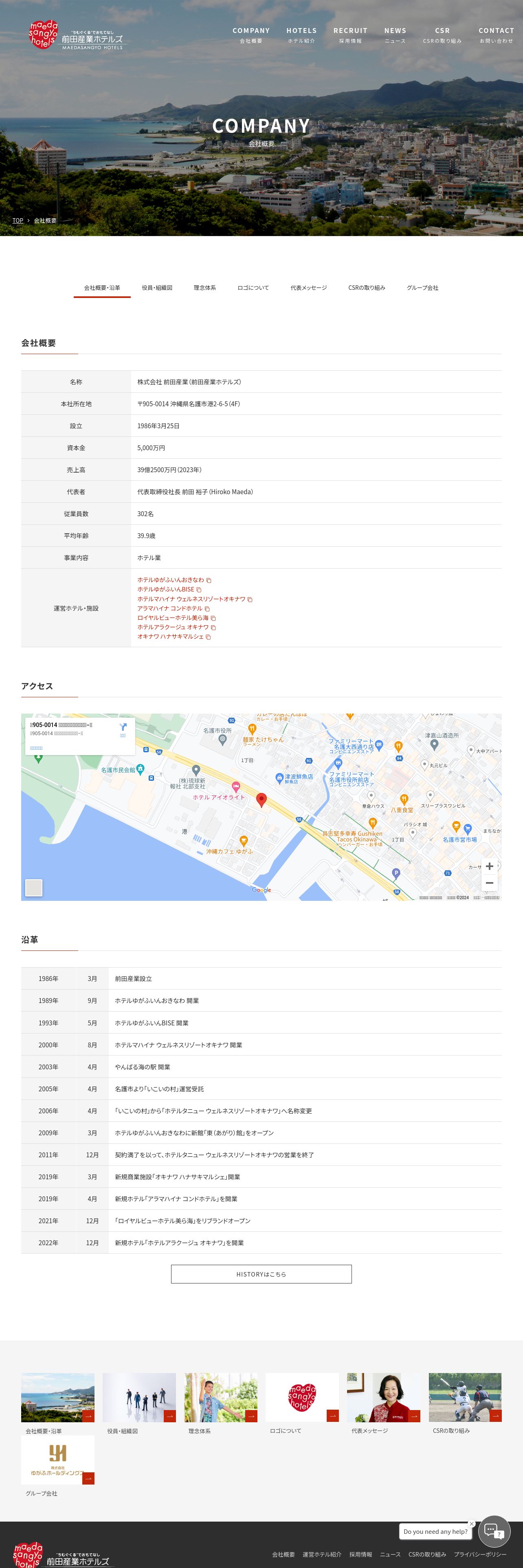Open ホテルアラクージュ オキナワ link

click(x=173, y=627)
